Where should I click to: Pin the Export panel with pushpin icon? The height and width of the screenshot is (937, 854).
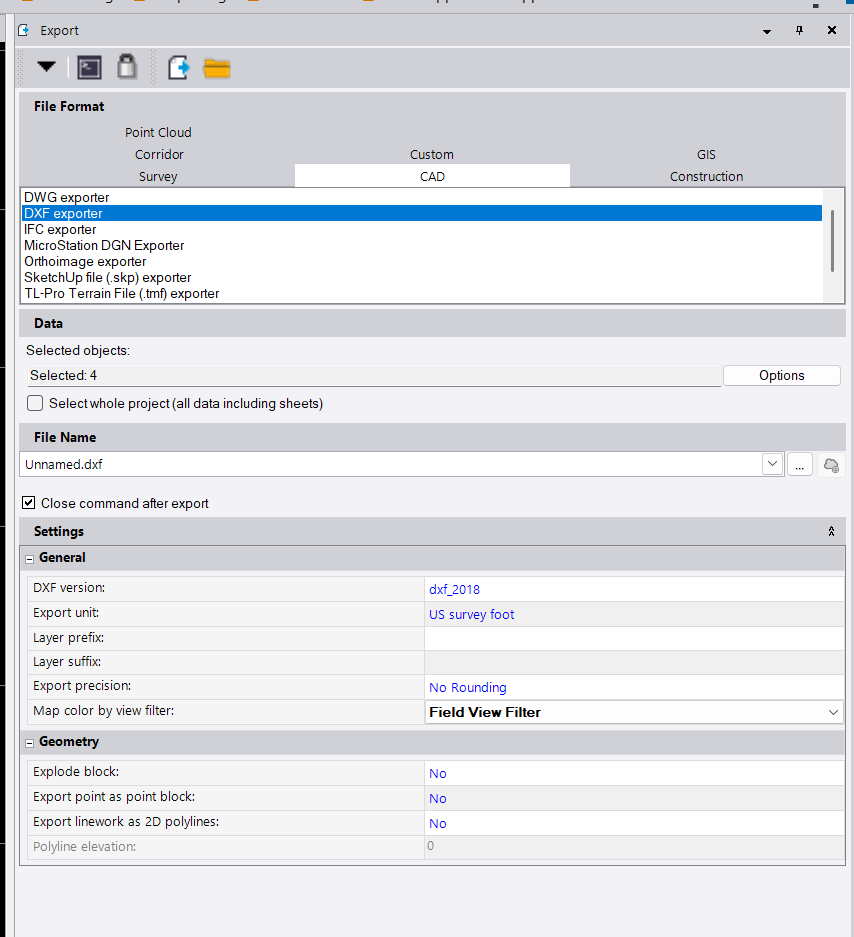pyautogui.click(x=799, y=31)
